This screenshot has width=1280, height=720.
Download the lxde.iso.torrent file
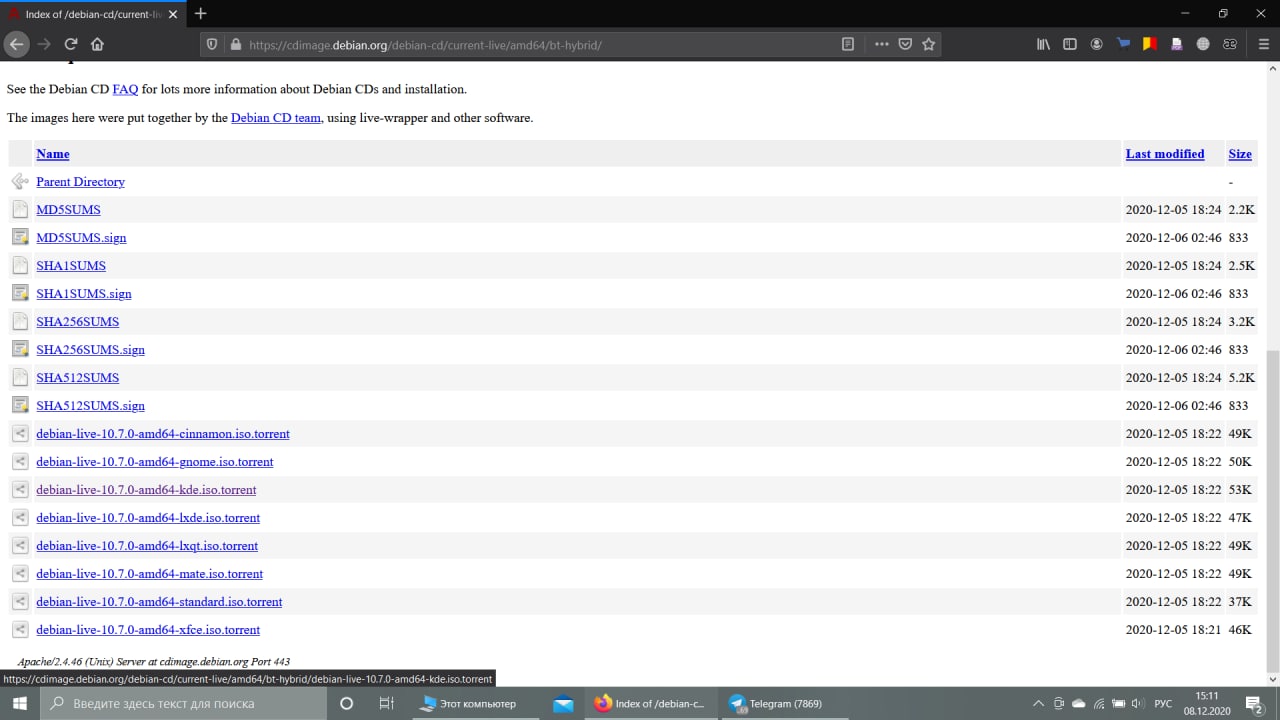[x=148, y=518]
